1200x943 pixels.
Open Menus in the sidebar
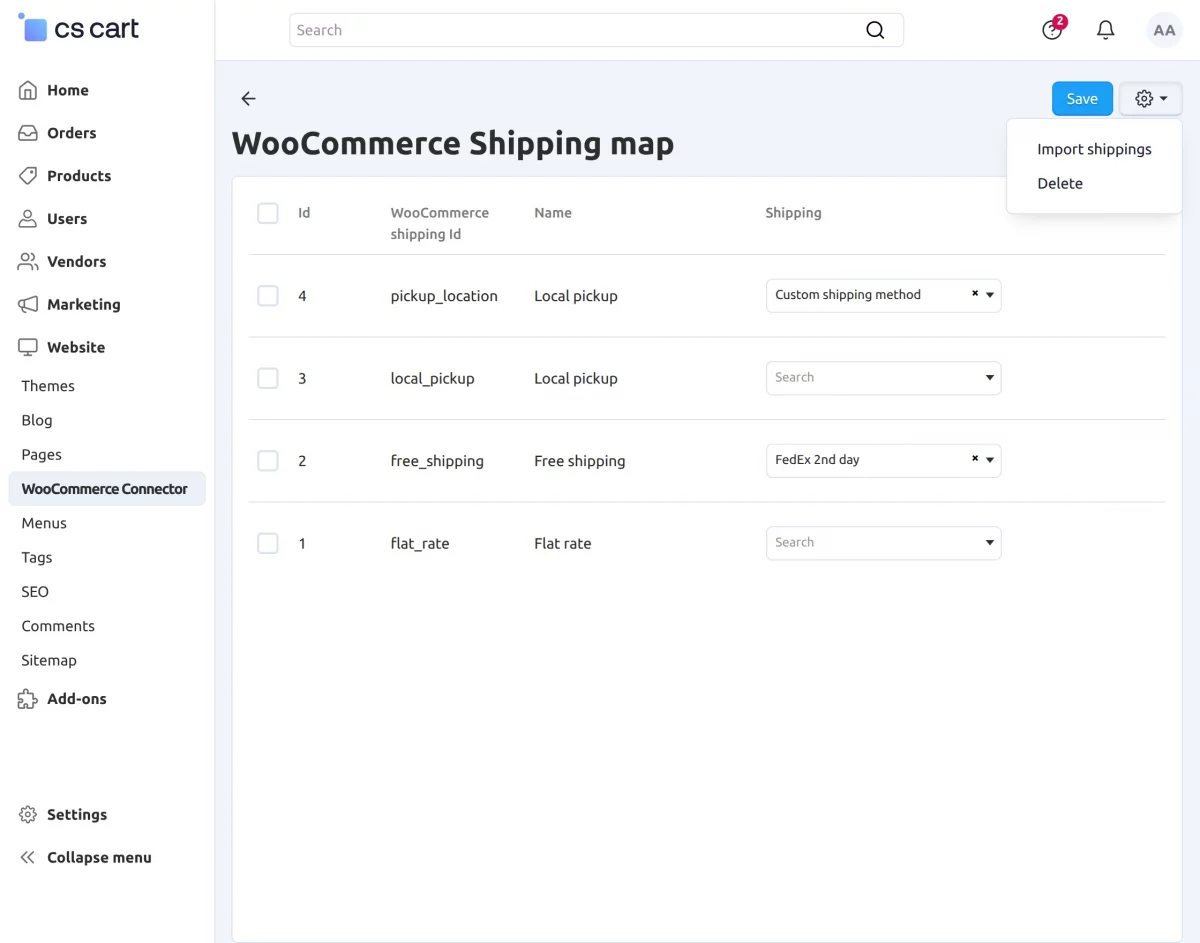point(44,523)
